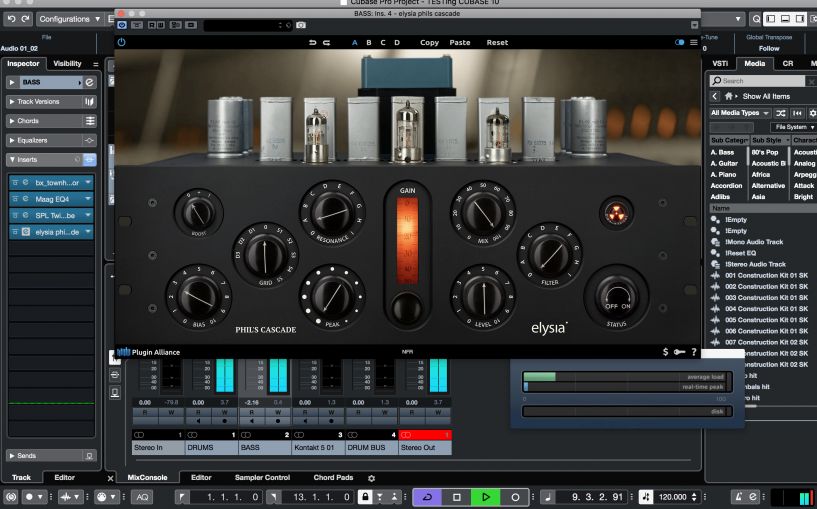817x509 pixels.
Task: Click the back chevron in Media browser
Action: [x=715, y=96]
